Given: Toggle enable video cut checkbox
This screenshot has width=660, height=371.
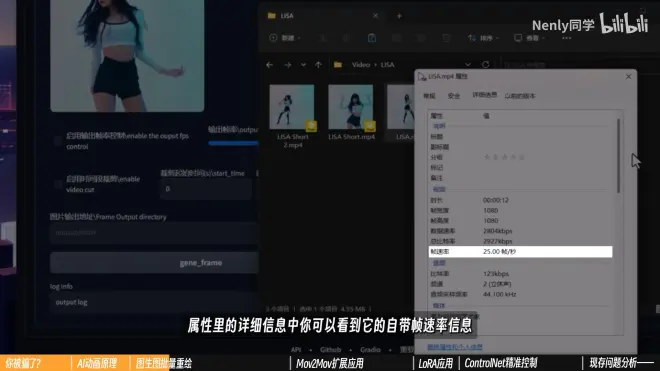Looking at the screenshot, I should pos(58,184).
